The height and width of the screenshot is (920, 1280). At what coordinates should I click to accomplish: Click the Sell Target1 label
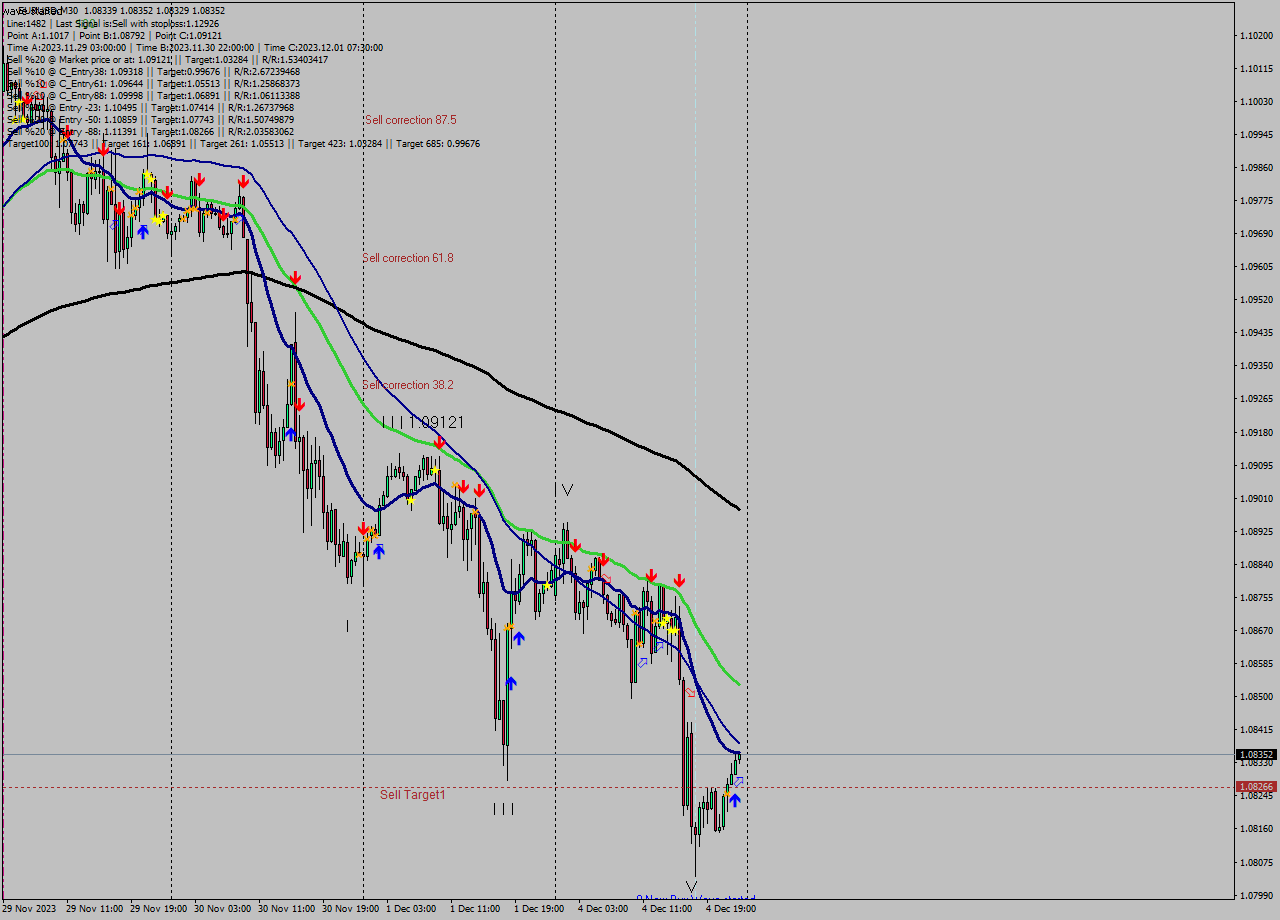click(411, 794)
